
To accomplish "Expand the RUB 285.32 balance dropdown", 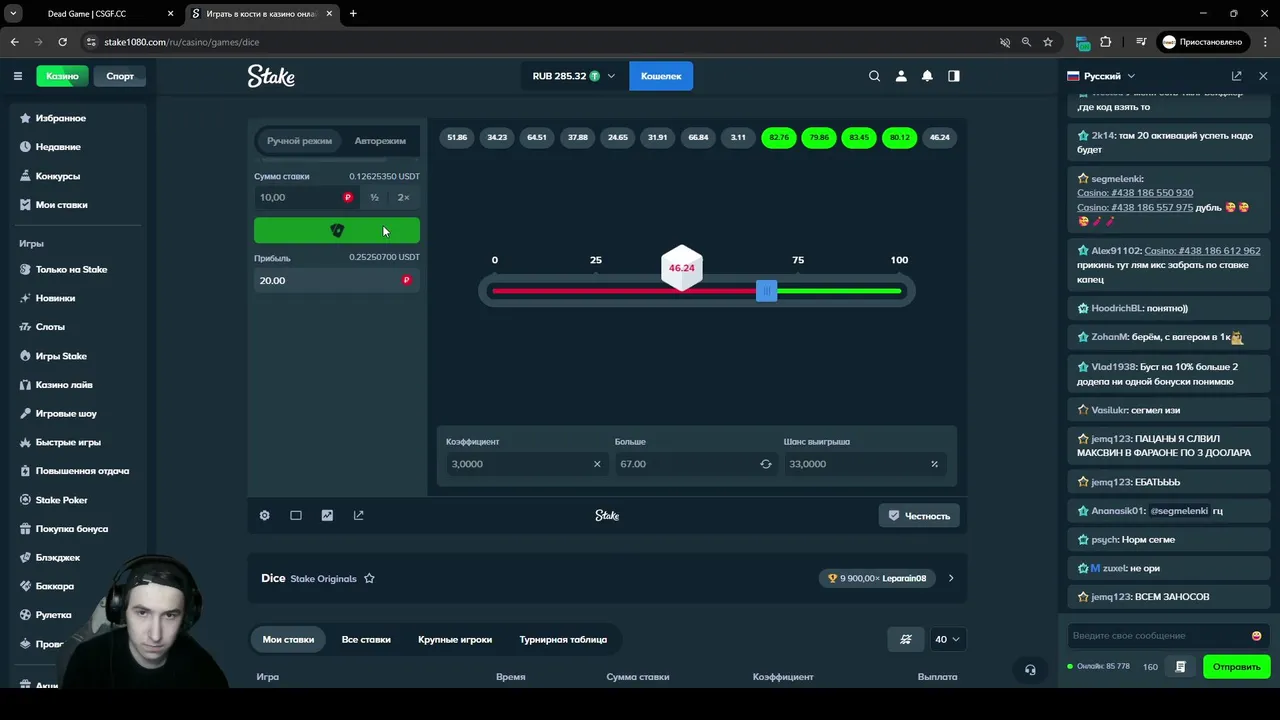I will (x=574, y=76).
